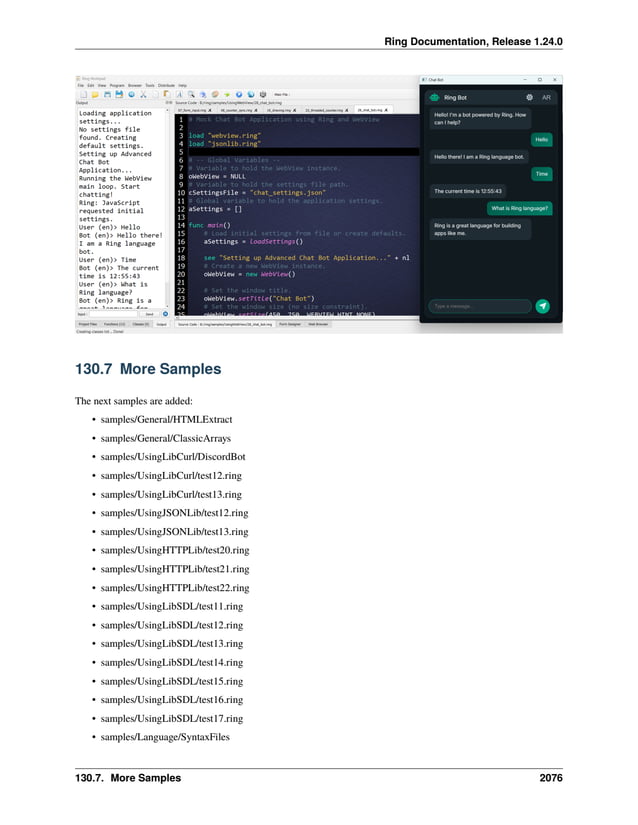Open the File menu in Ring Notepad
The image size is (638, 825).
(81, 86)
